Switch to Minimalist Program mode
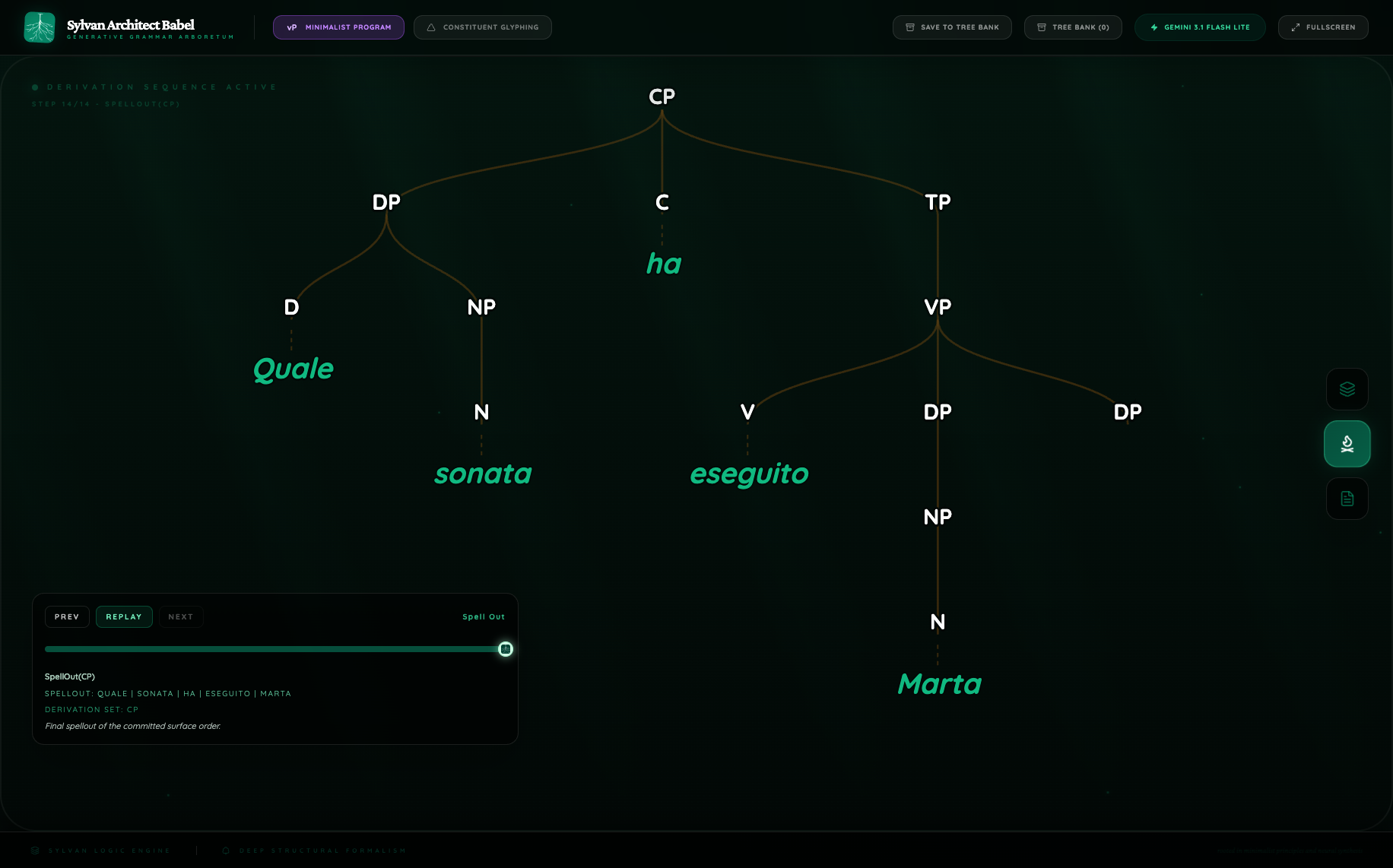Image resolution: width=1393 pixels, height=868 pixels. coord(338,27)
